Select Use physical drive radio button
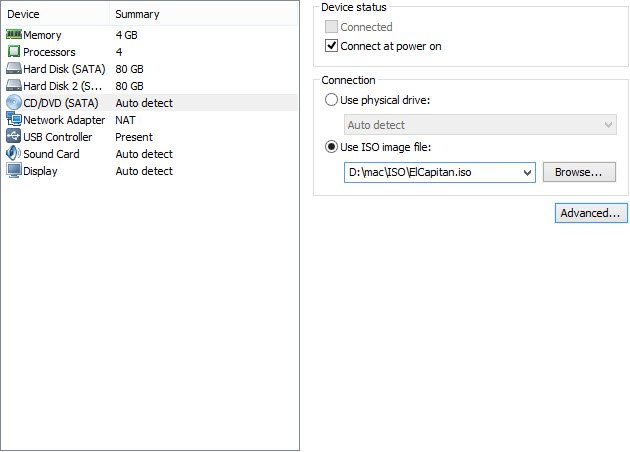 point(331,100)
